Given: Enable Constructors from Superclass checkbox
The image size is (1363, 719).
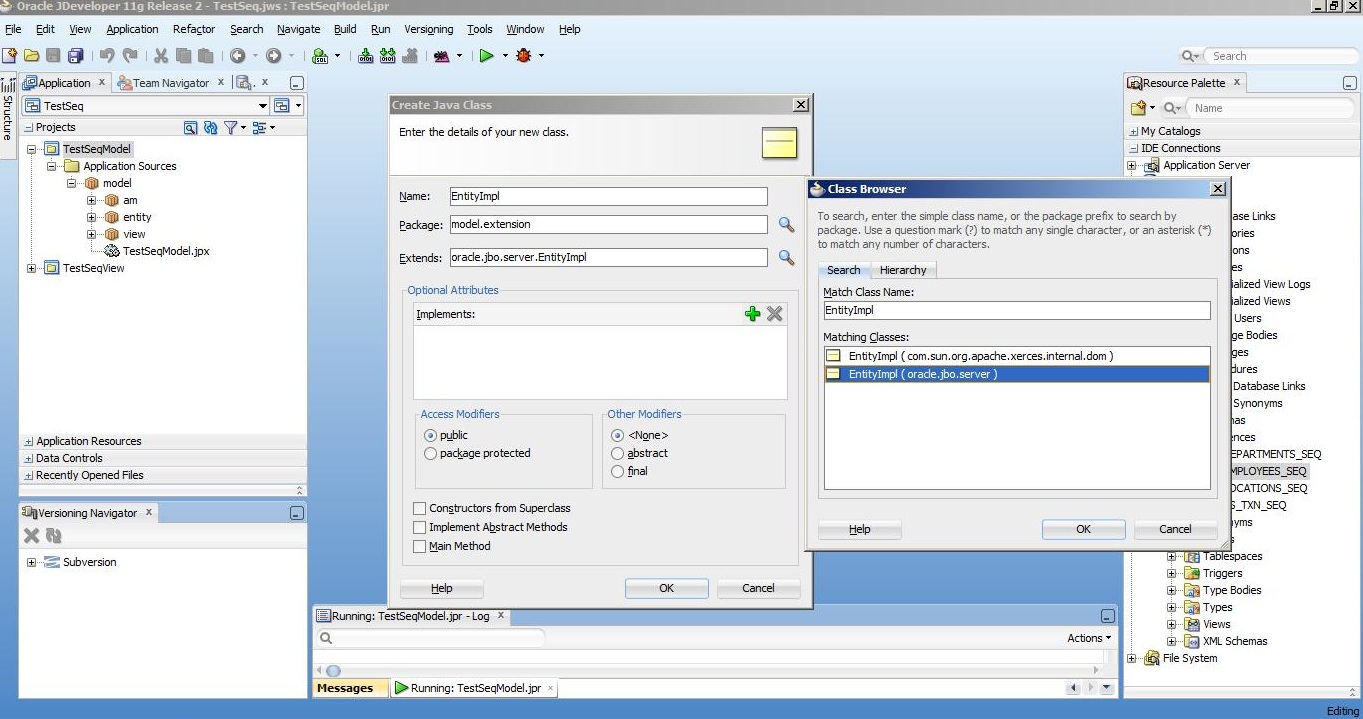Looking at the screenshot, I should pyautogui.click(x=419, y=508).
